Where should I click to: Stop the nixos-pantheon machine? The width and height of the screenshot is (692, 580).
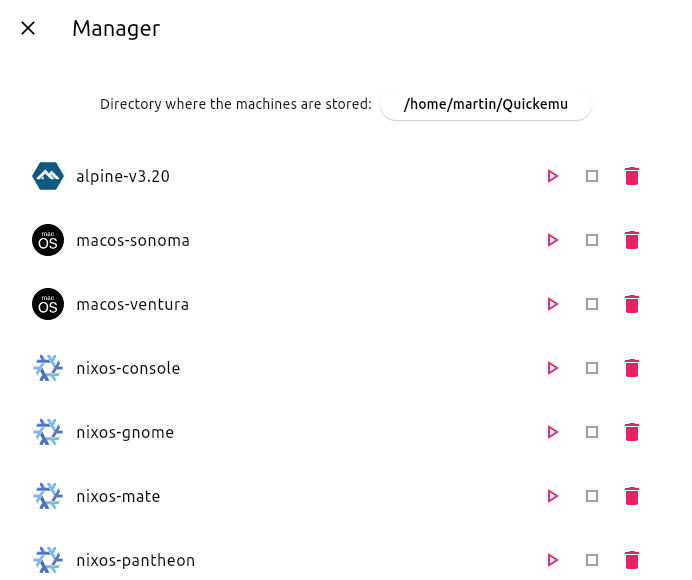(x=592, y=560)
